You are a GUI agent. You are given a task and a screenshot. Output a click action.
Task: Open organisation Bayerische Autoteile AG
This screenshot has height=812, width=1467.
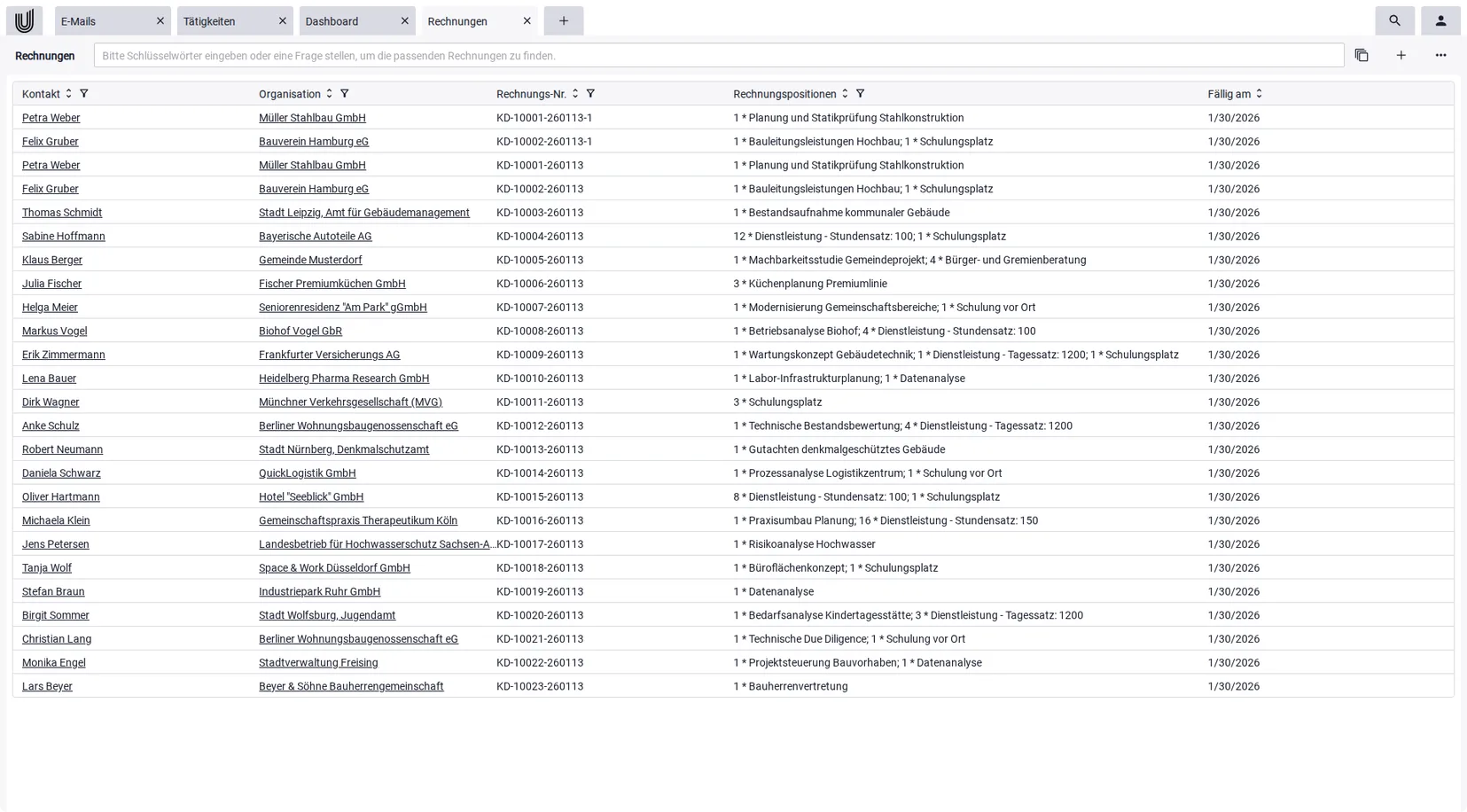(x=316, y=237)
